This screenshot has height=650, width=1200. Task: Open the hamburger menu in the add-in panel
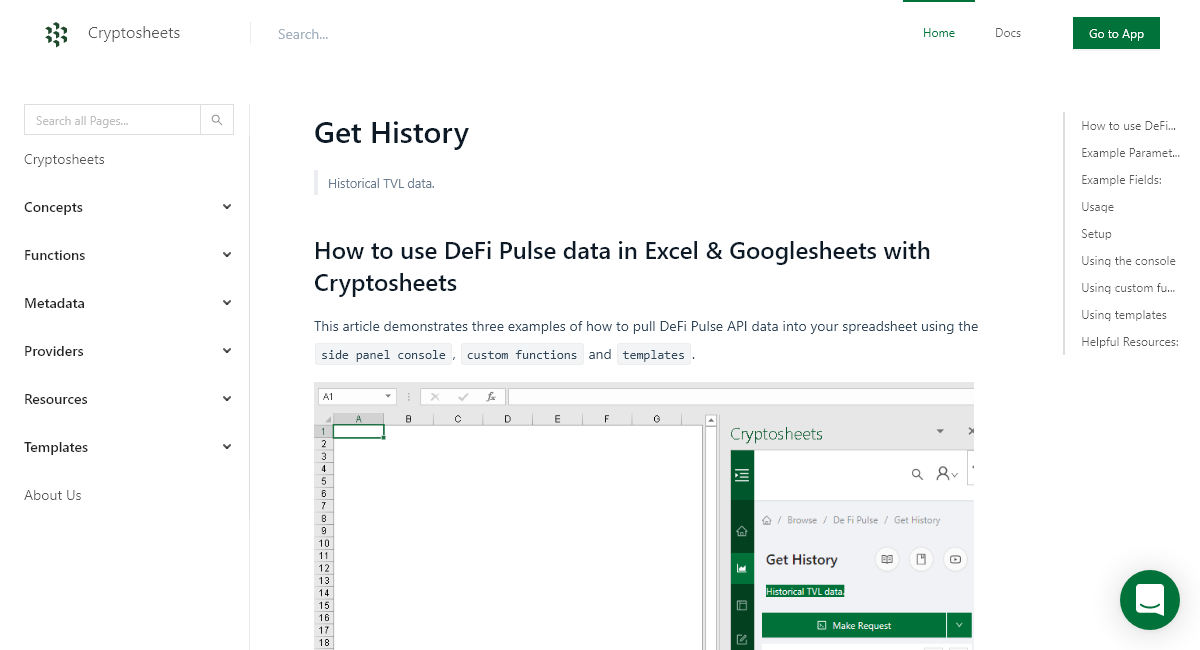(741, 474)
